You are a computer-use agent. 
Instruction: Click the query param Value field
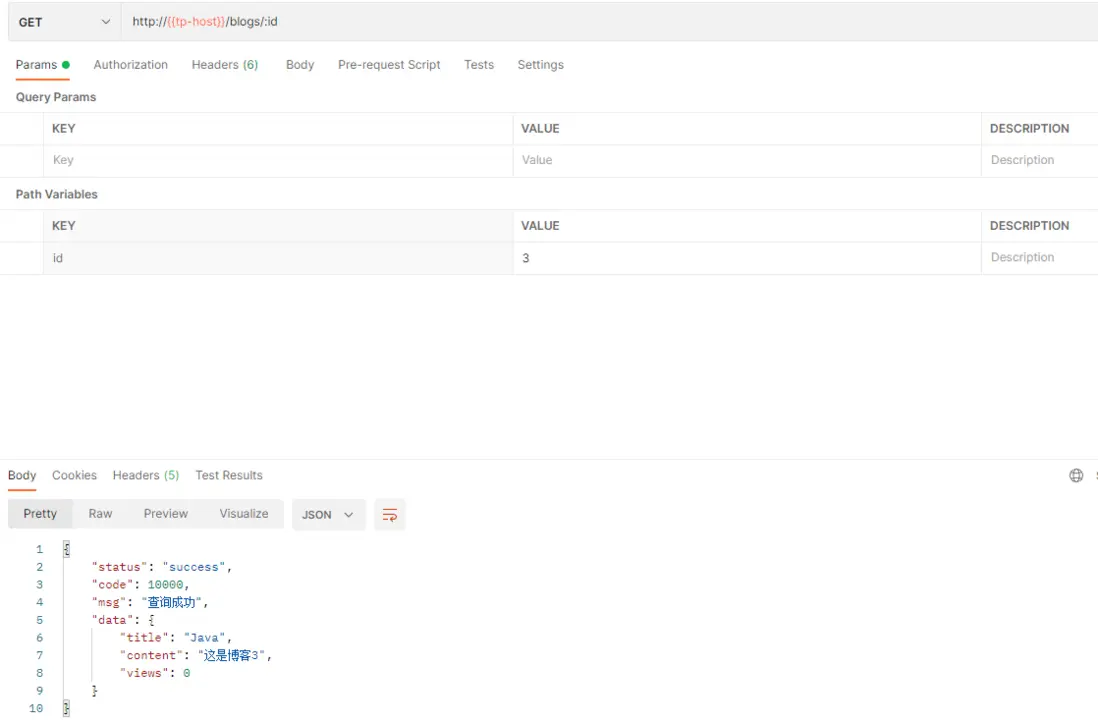(x=747, y=160)
